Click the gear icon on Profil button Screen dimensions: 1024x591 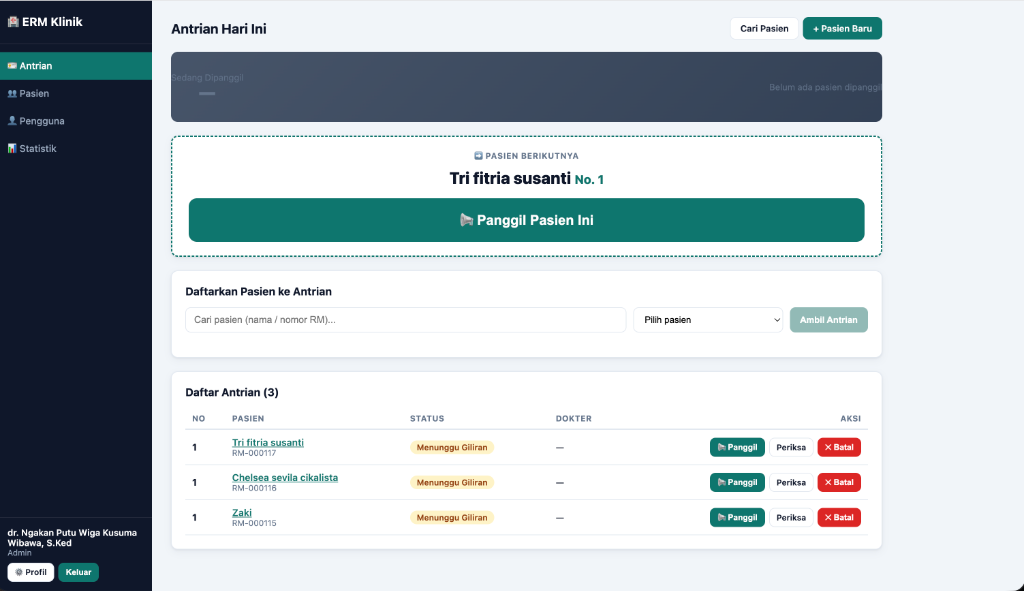(x=19, y=572)
